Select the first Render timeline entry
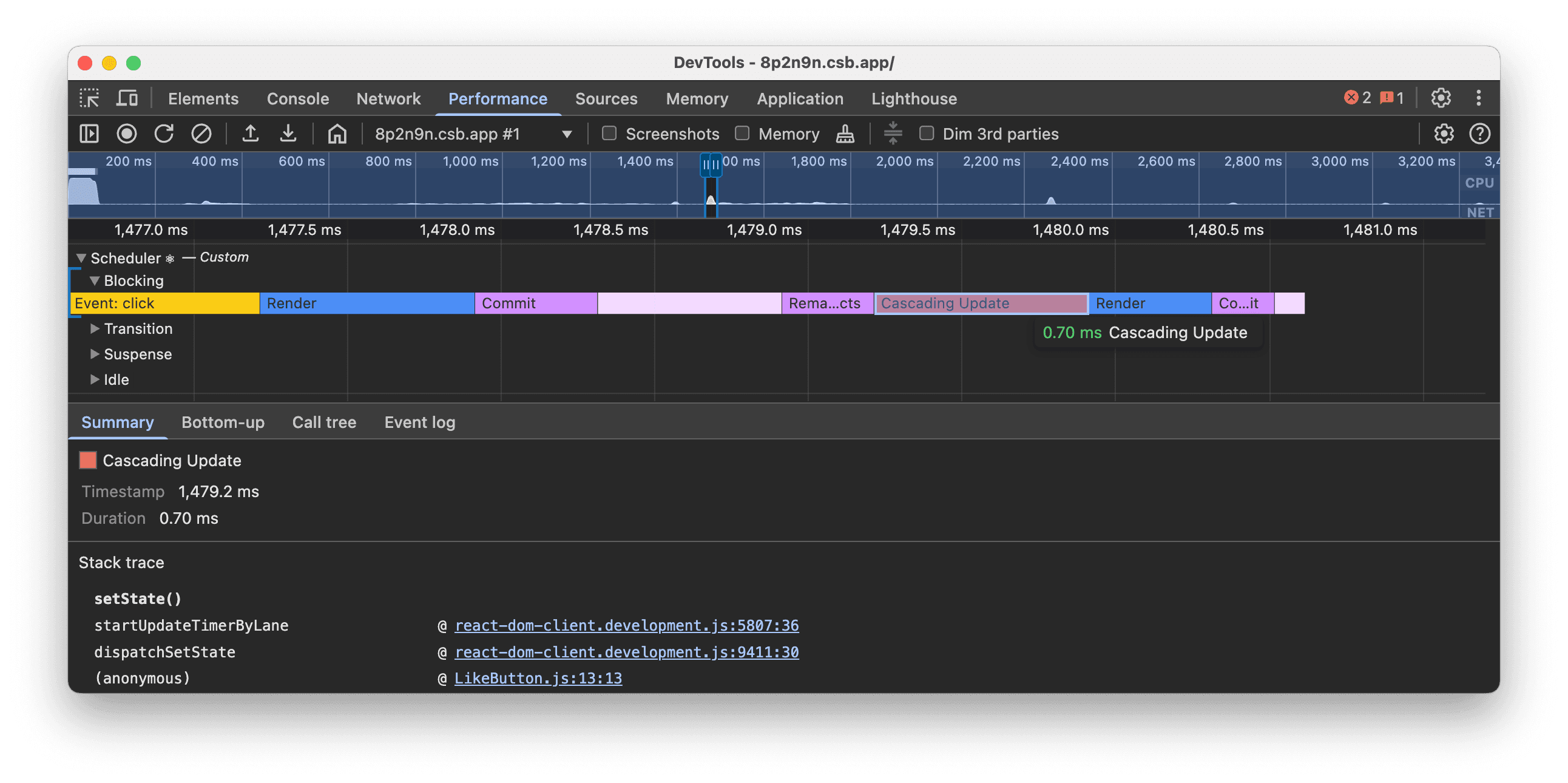1568x783 pixels. (x=367, y=303)
